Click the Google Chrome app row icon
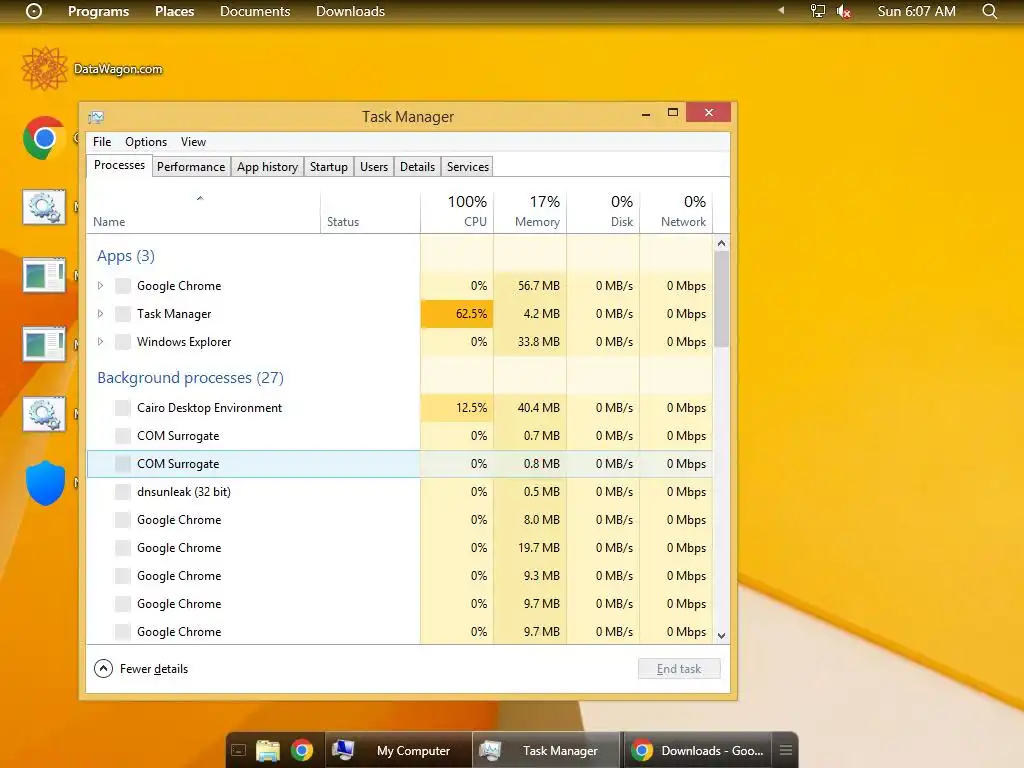Image resolution: width=1024 pixels, height=768 pixels. coord(123,285)
